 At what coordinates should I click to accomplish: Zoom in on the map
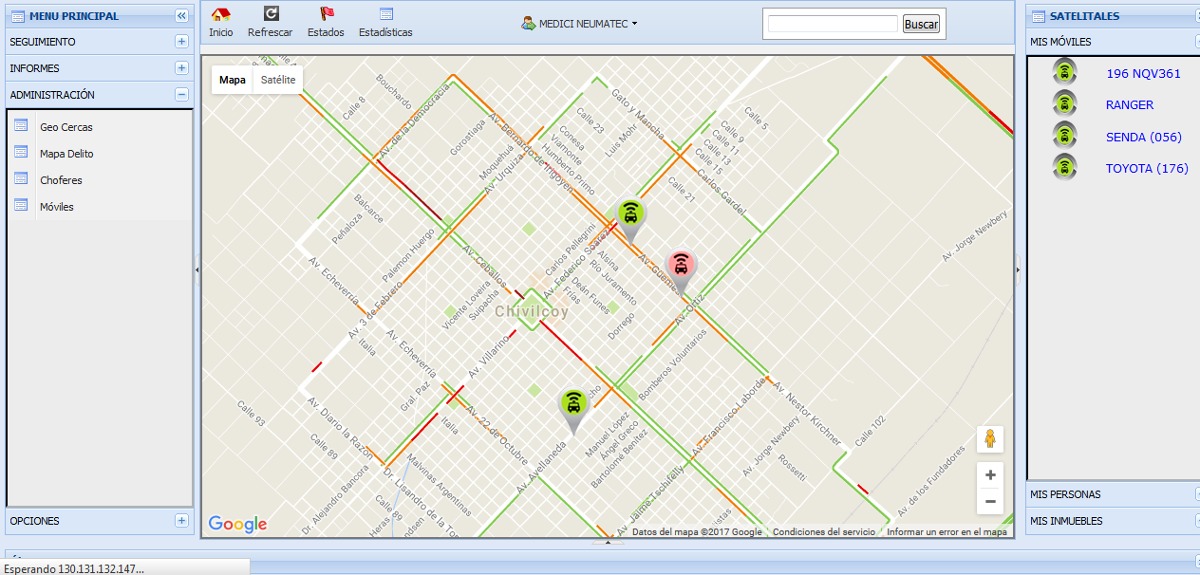coord(990,475)
